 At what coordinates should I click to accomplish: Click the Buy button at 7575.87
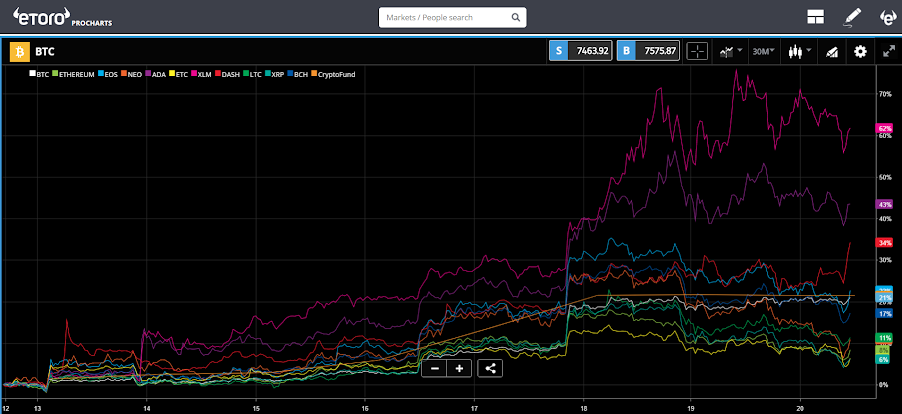point(648,51)
